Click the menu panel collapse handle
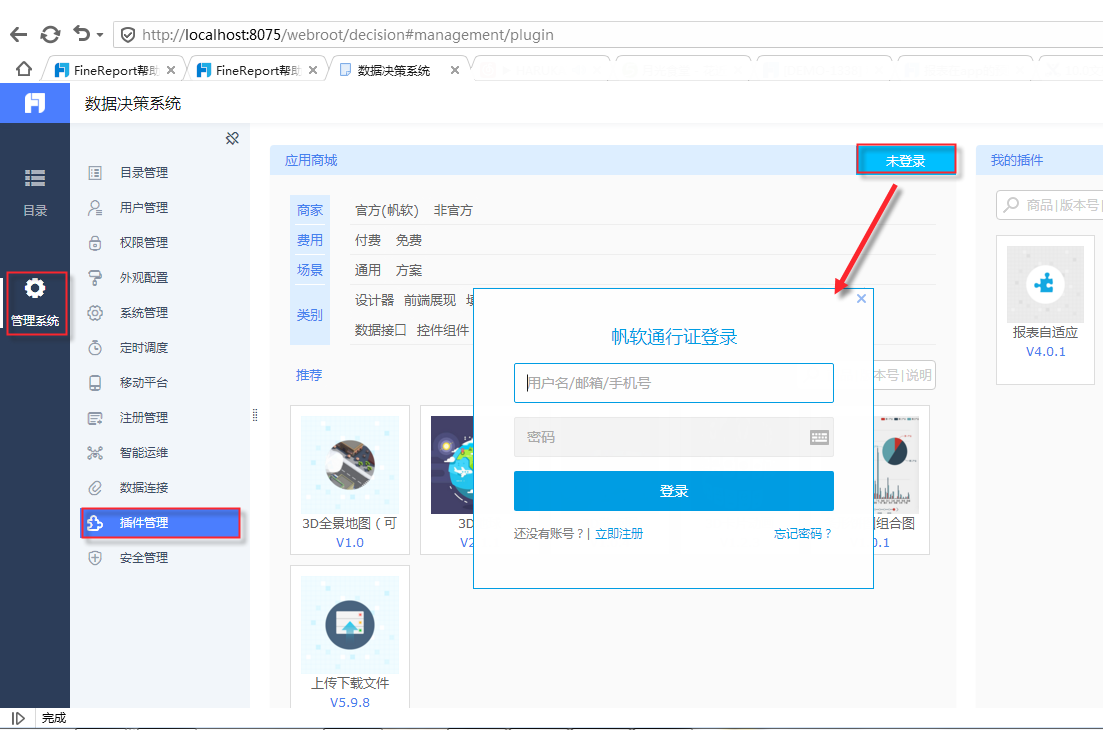 [x=255, y=416]
